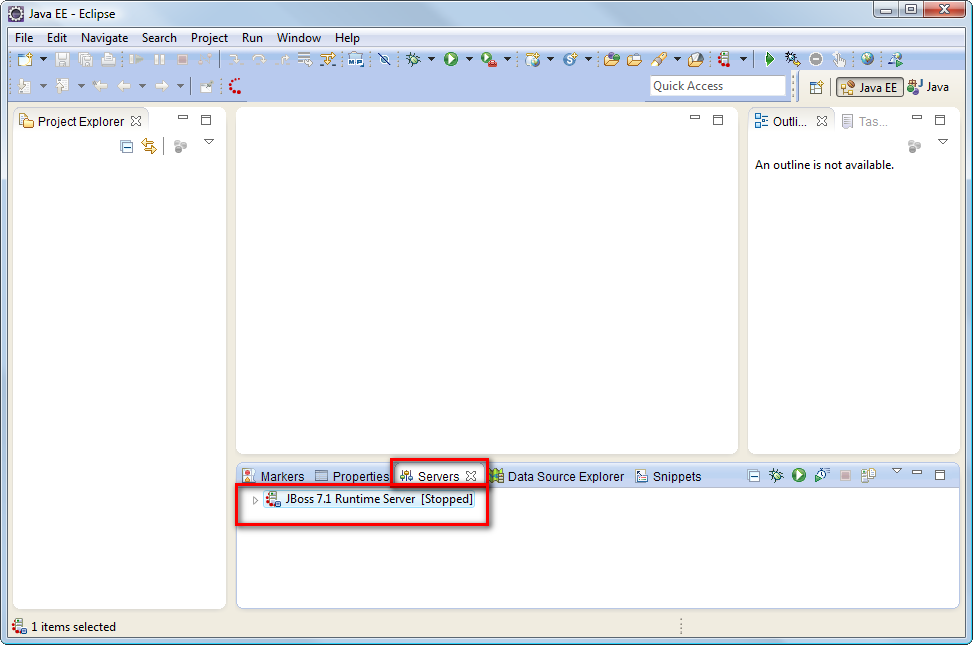Click the Last Edit Location icon

pyautogui.click(x=101, y=86)
